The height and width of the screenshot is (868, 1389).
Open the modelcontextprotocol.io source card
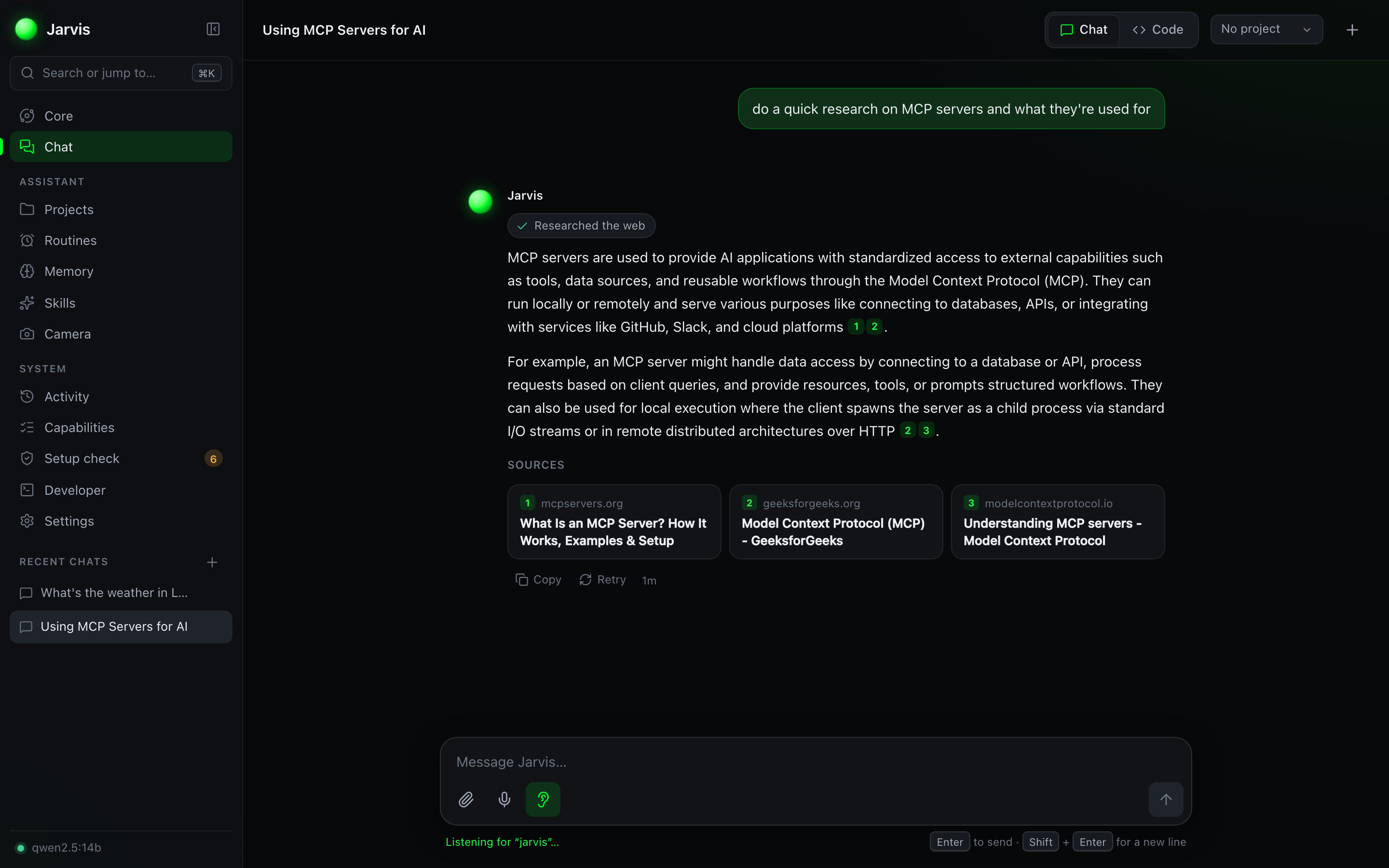(x=1057, y=522)
